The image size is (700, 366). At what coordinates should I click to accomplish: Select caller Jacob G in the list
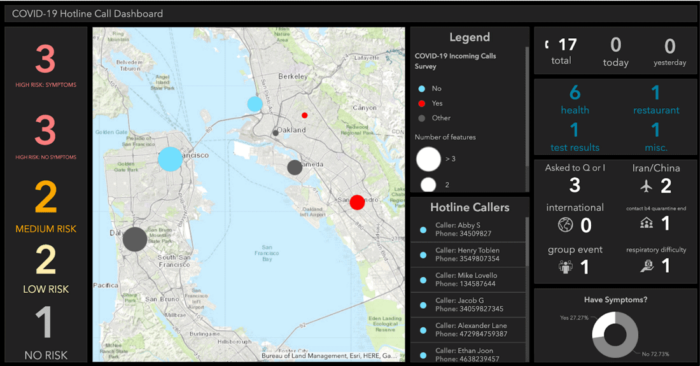pos(468,304)
